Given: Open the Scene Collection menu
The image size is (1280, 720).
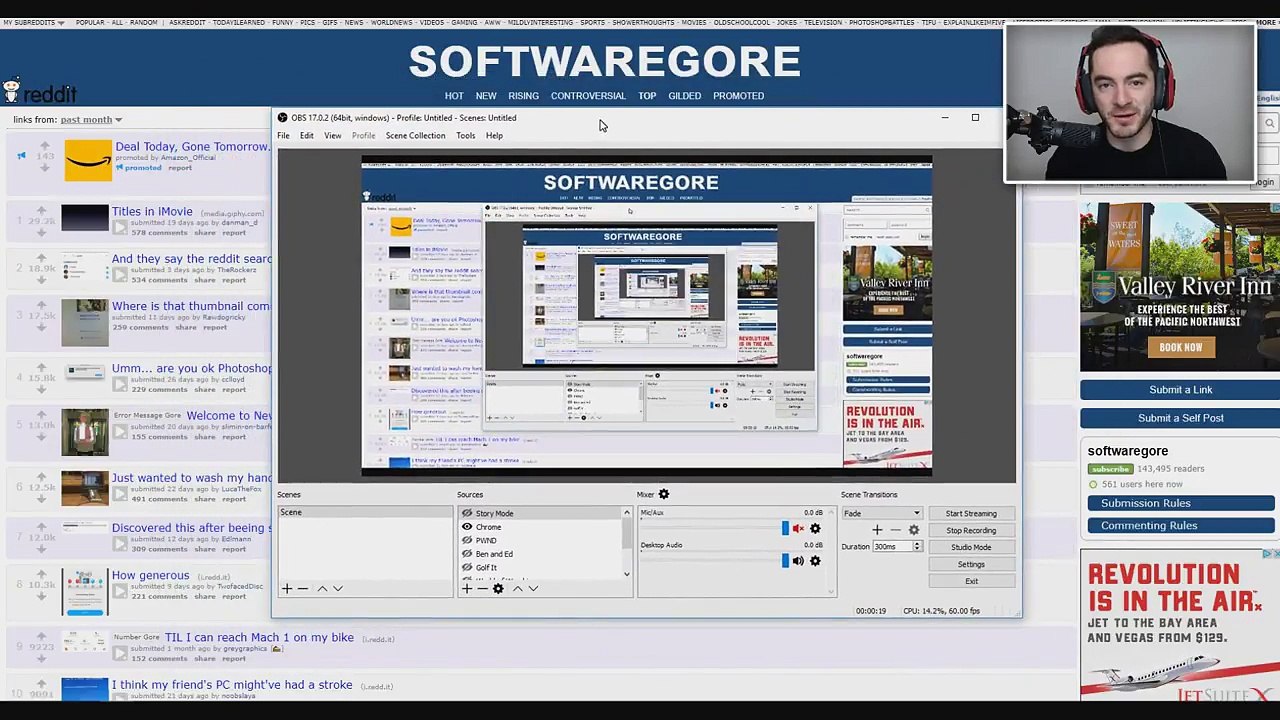Looking at the screenshot, I should [415, 136].
